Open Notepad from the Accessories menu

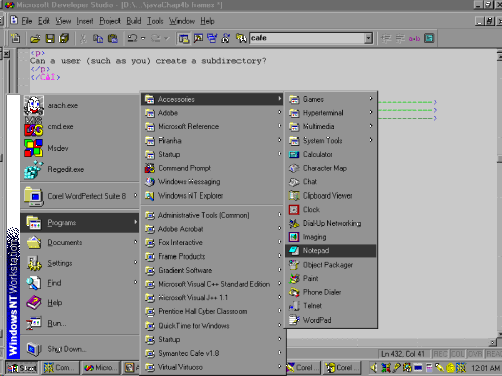331,251
